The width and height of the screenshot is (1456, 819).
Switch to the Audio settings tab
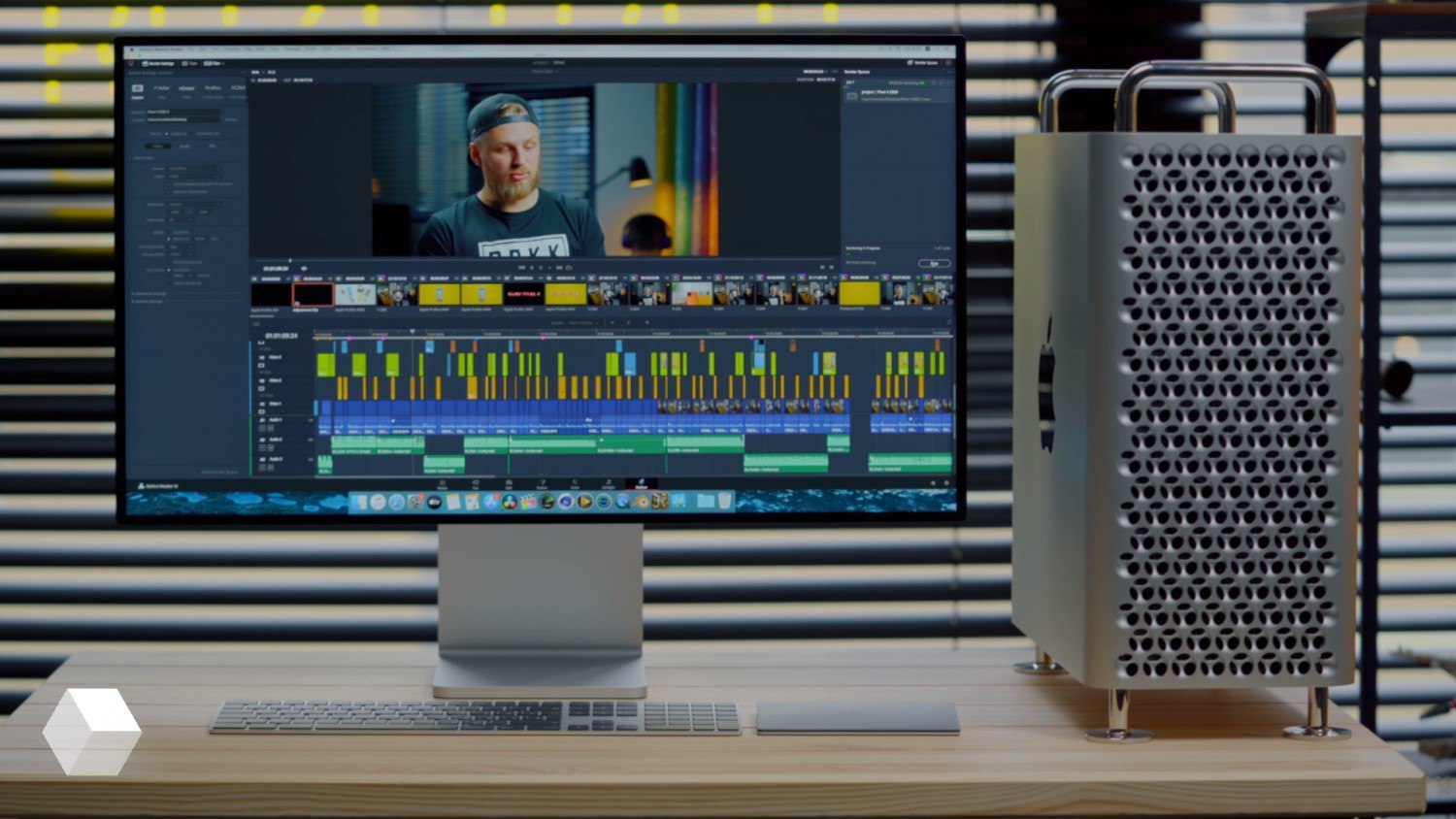point(184,146)
